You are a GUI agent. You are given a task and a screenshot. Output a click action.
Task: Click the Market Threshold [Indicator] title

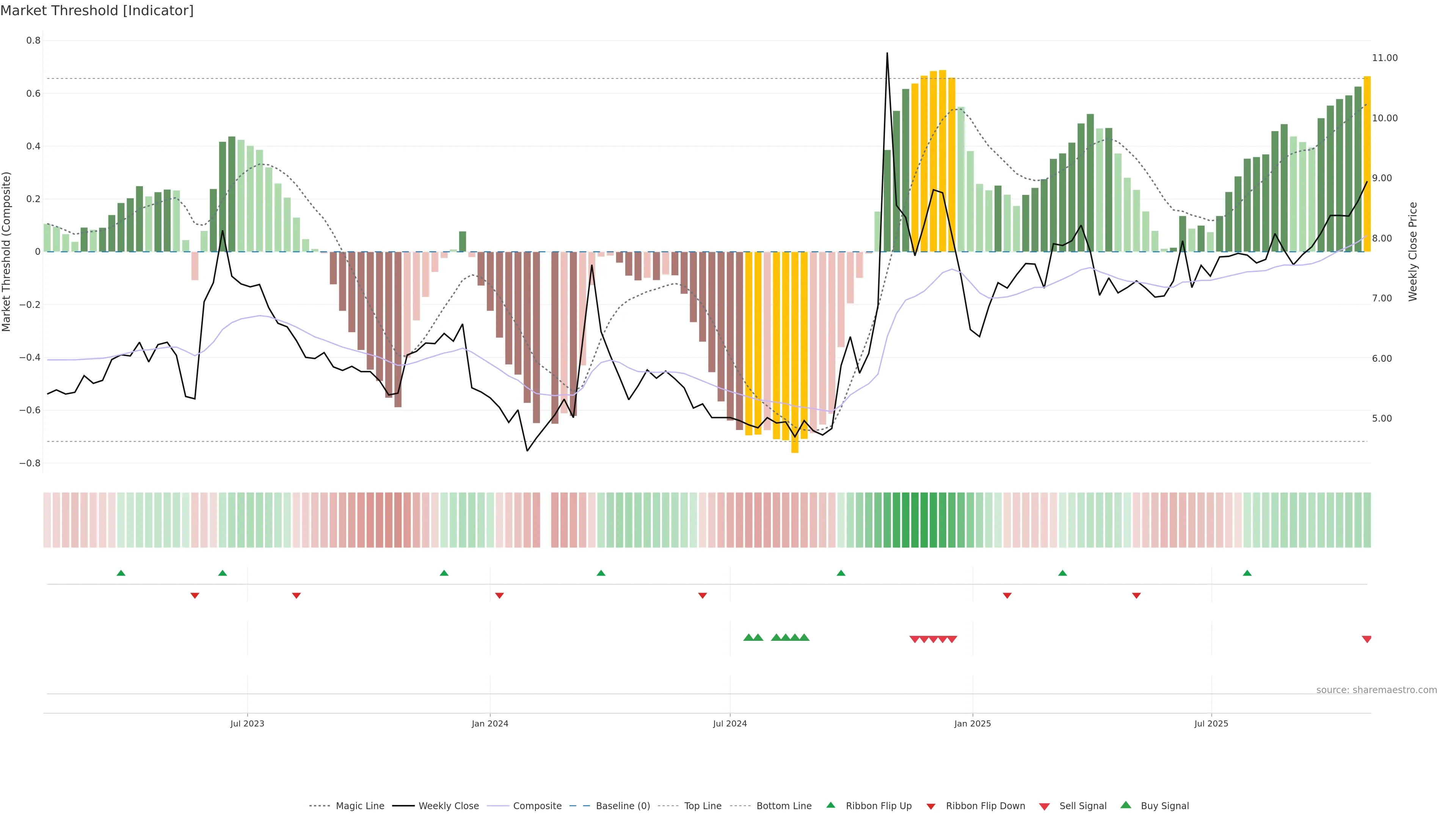click(97, 11)
